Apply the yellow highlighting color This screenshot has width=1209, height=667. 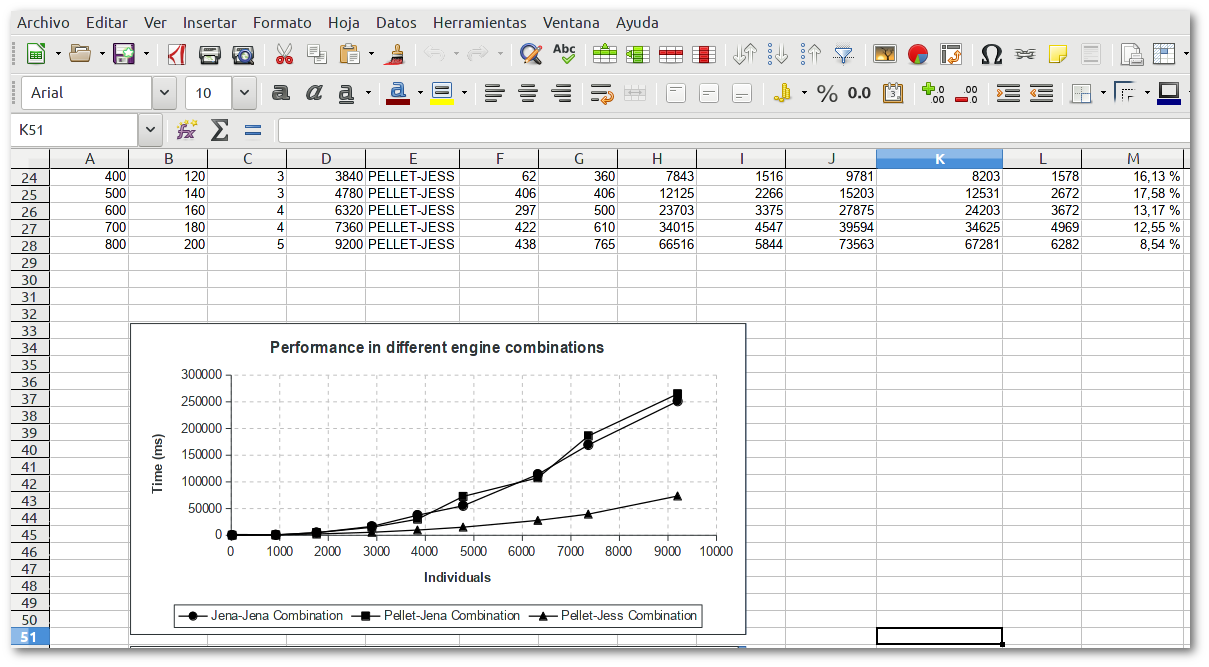click(x=443, y=93)
